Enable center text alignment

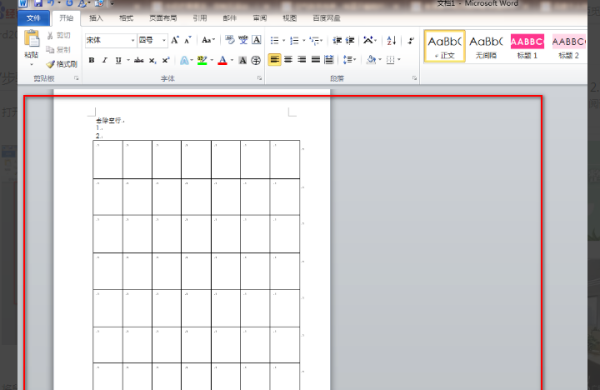point(288,60)
